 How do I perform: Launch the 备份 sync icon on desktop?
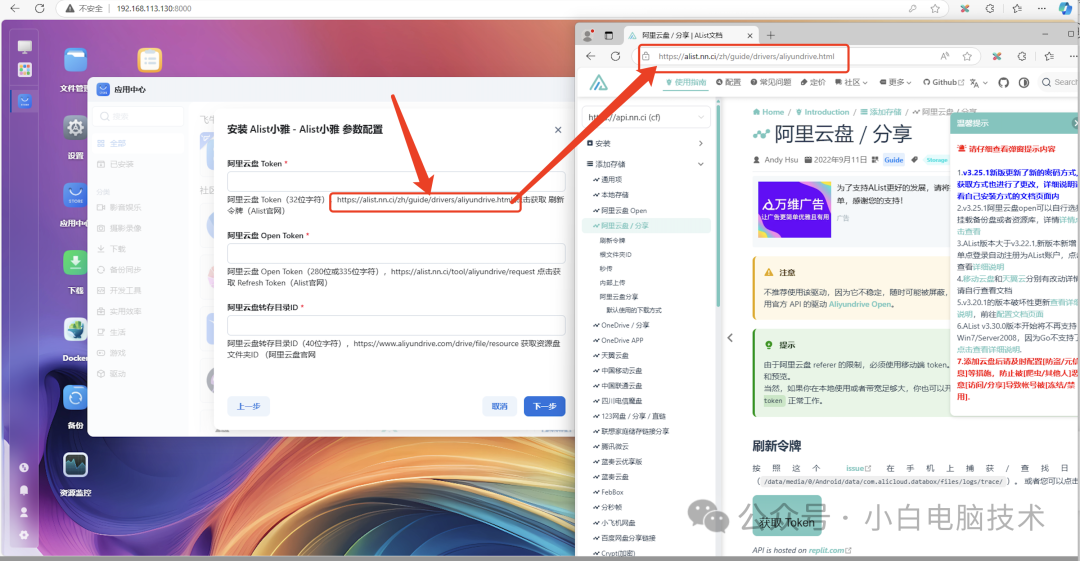(75, 398)
